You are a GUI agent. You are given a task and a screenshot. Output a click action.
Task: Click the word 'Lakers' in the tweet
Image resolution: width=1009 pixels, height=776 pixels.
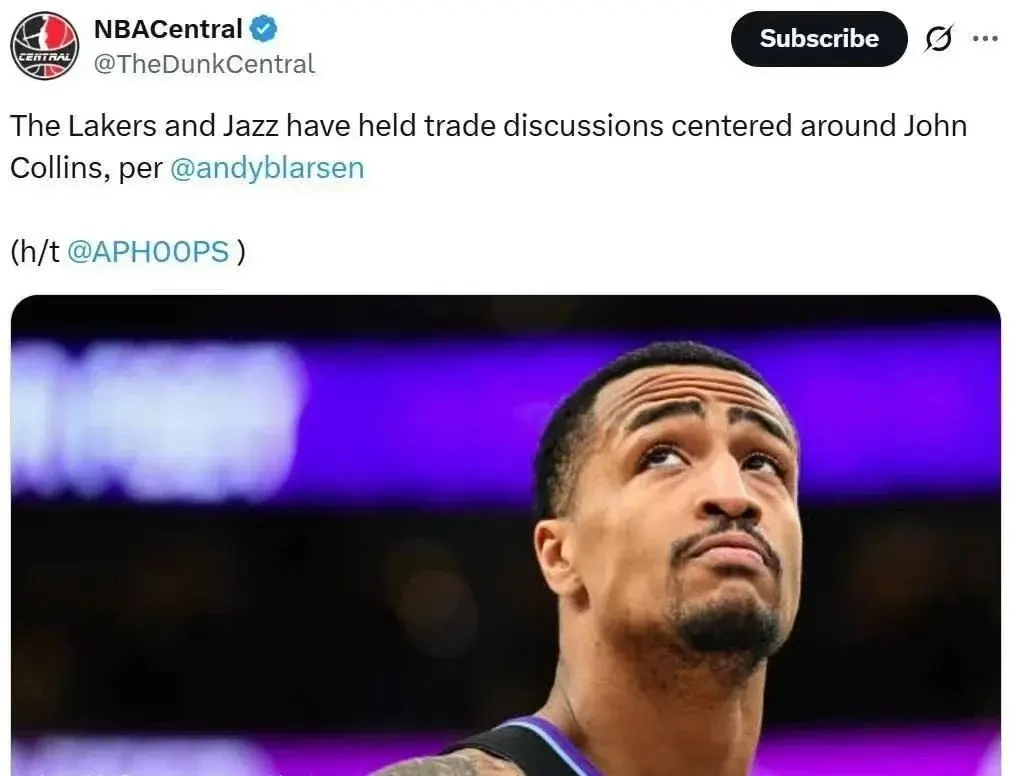pyautogui.click(x=112, y=125)
